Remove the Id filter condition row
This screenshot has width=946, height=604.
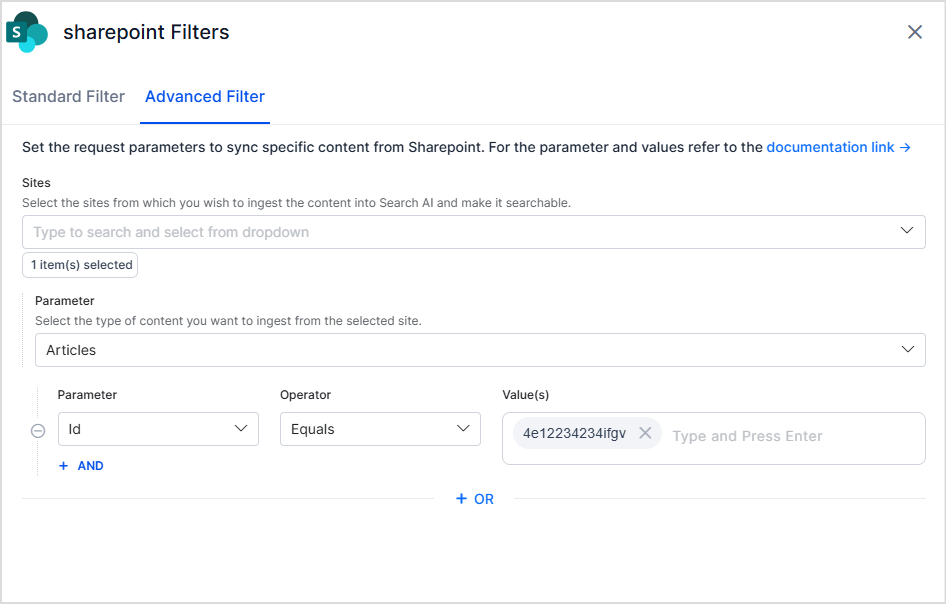(38, 430)
